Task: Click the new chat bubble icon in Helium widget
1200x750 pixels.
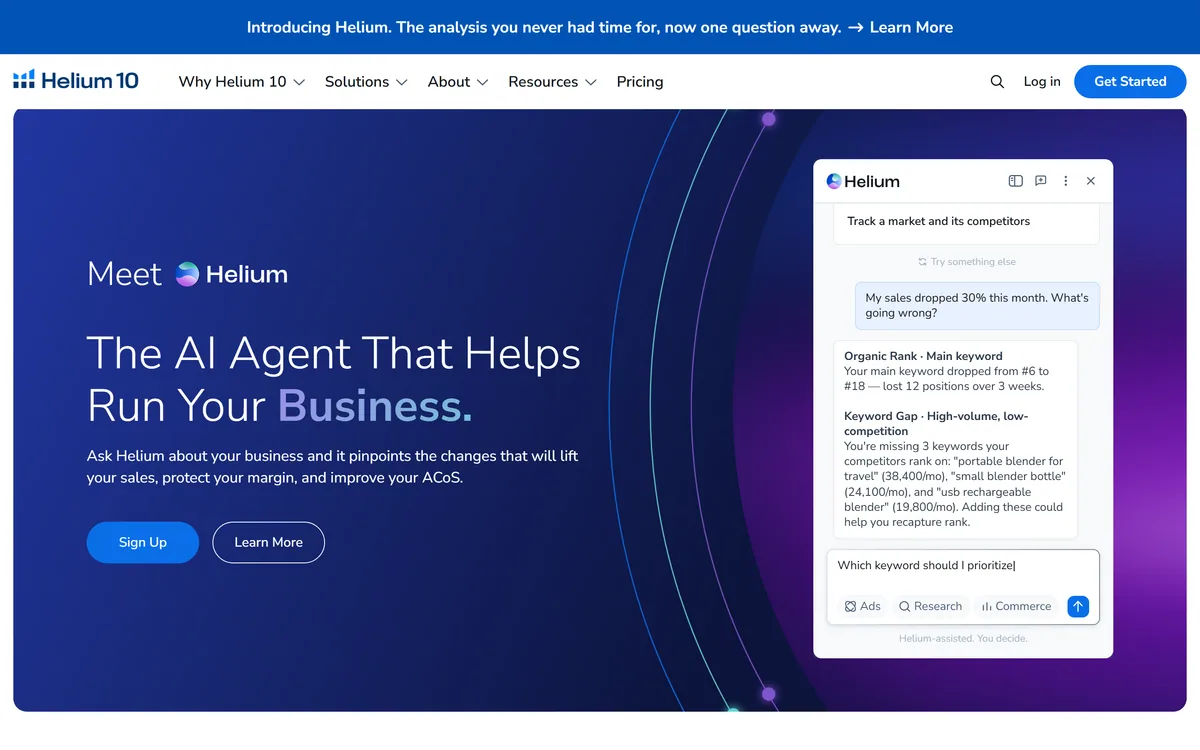Action: [1040, 181]
